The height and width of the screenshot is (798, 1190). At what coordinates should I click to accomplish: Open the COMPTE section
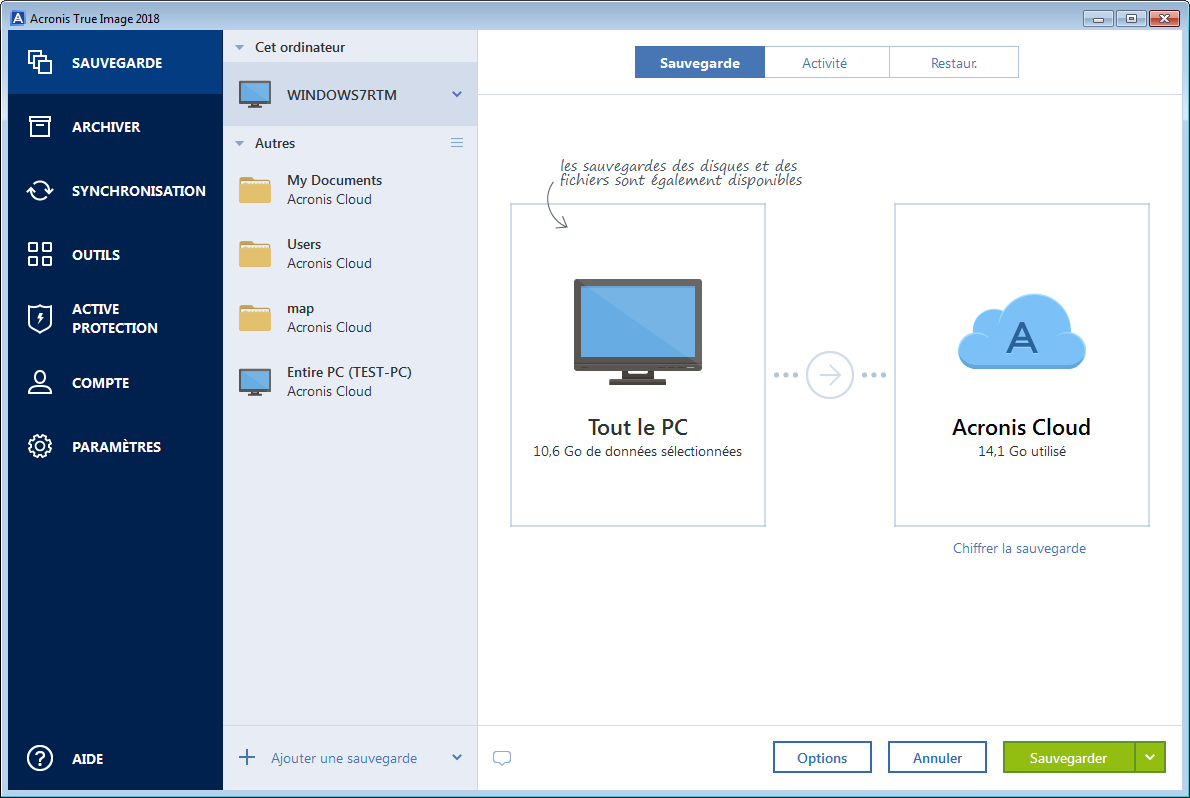point(115,383)
